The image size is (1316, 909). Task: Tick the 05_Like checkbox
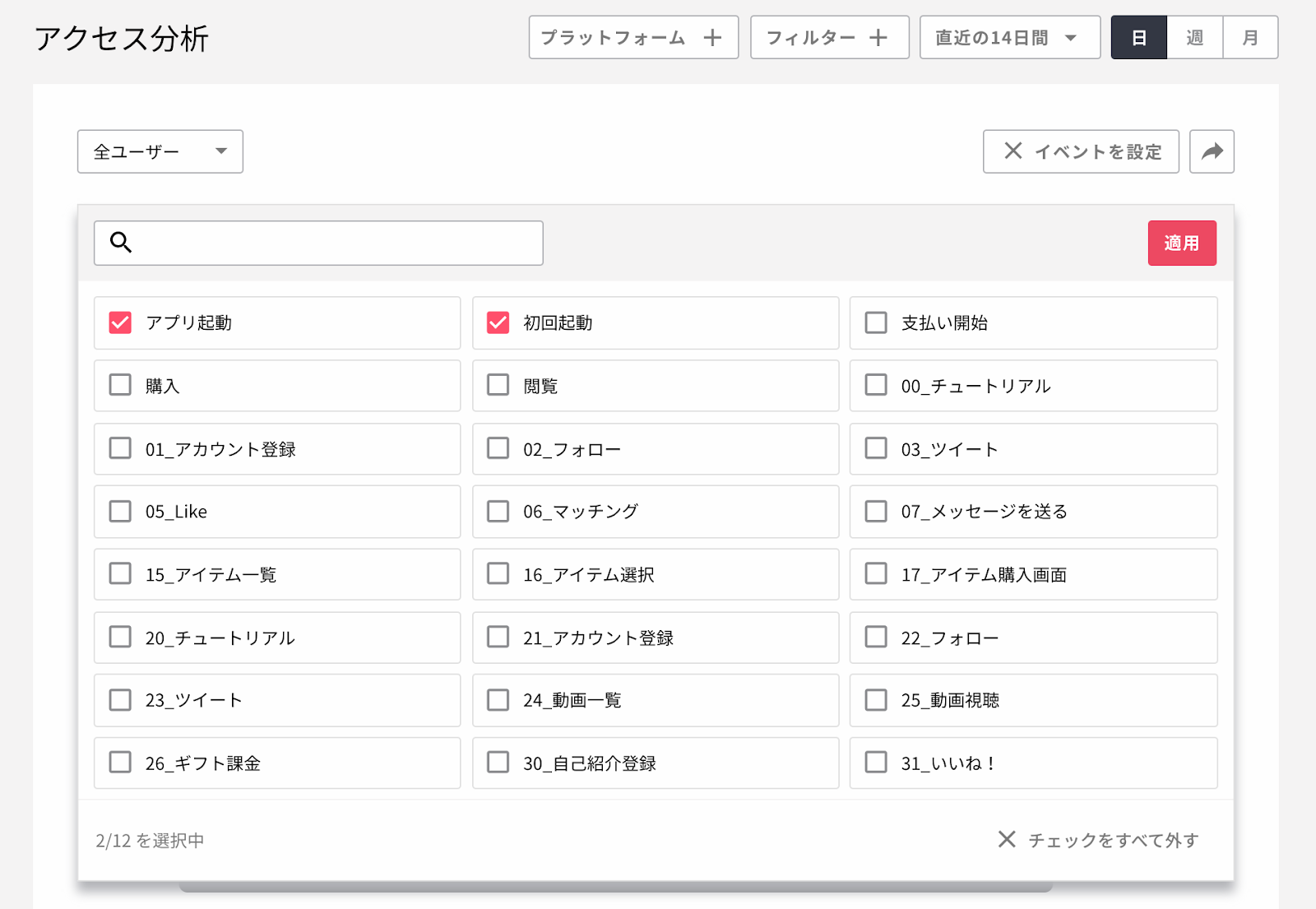(x=120, y=512)
